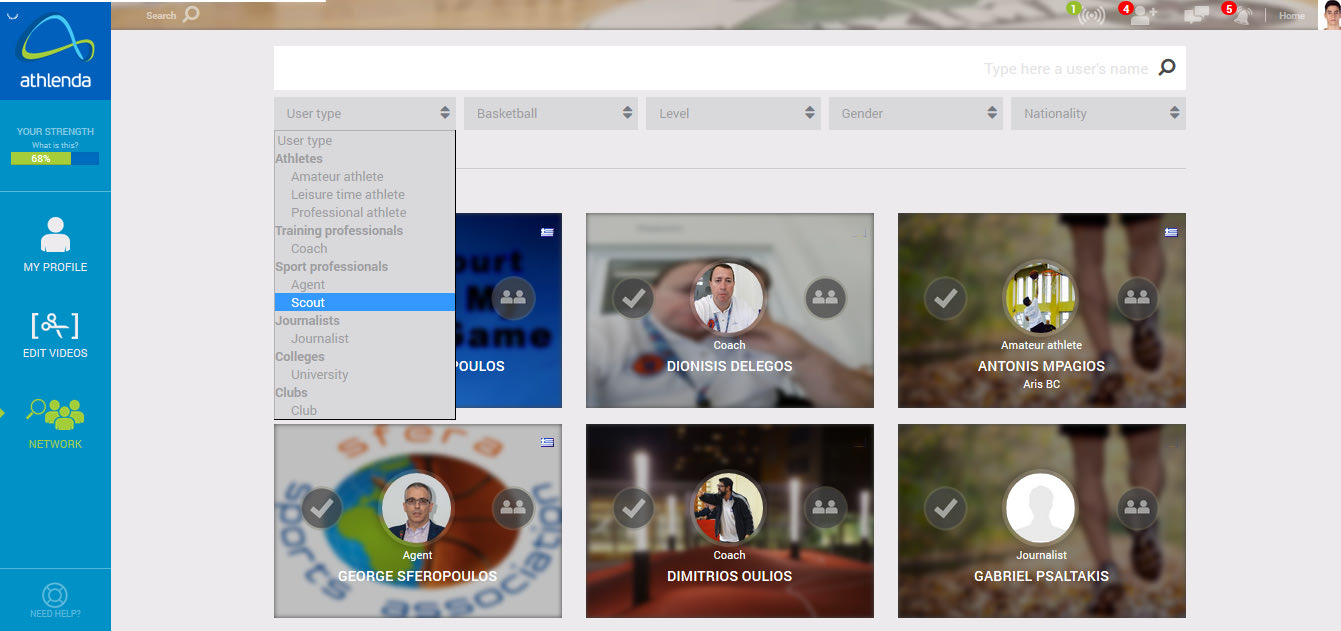This screenshot has height=631, width=1341.
Task: Open the chat messages icon
Action: click(1196, 15)
